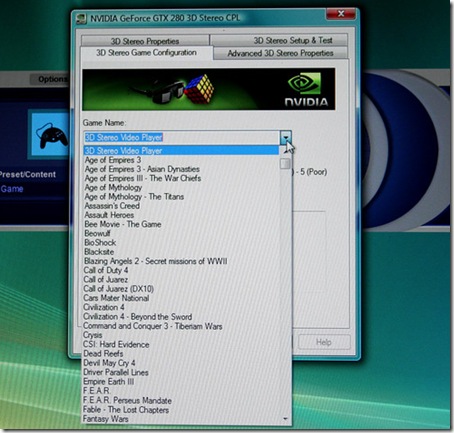The image size is (454, 433).
Task: Select the 3D Stereo Game Configuration tab
Action: pyautogui.click(x=146, y=53)
